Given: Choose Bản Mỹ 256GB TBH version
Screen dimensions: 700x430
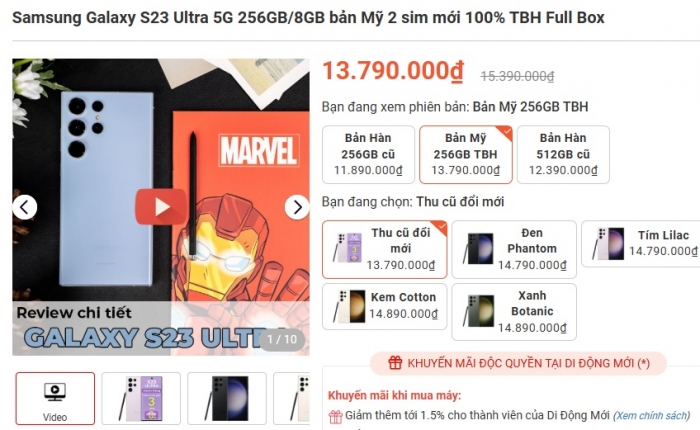Looking at the screenshot, I should [466, 154].
